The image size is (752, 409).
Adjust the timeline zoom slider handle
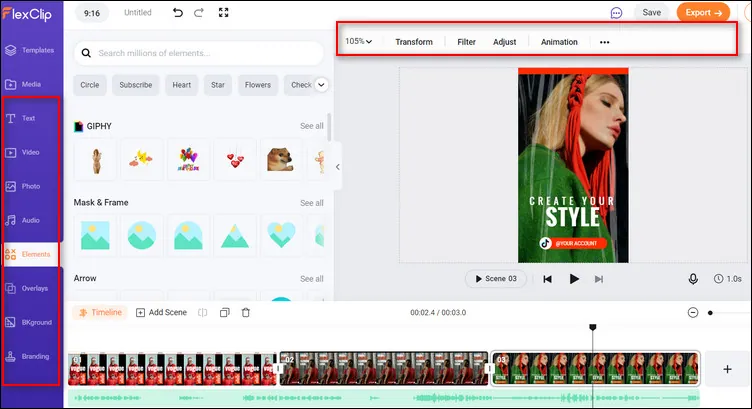tap(710, 313)
